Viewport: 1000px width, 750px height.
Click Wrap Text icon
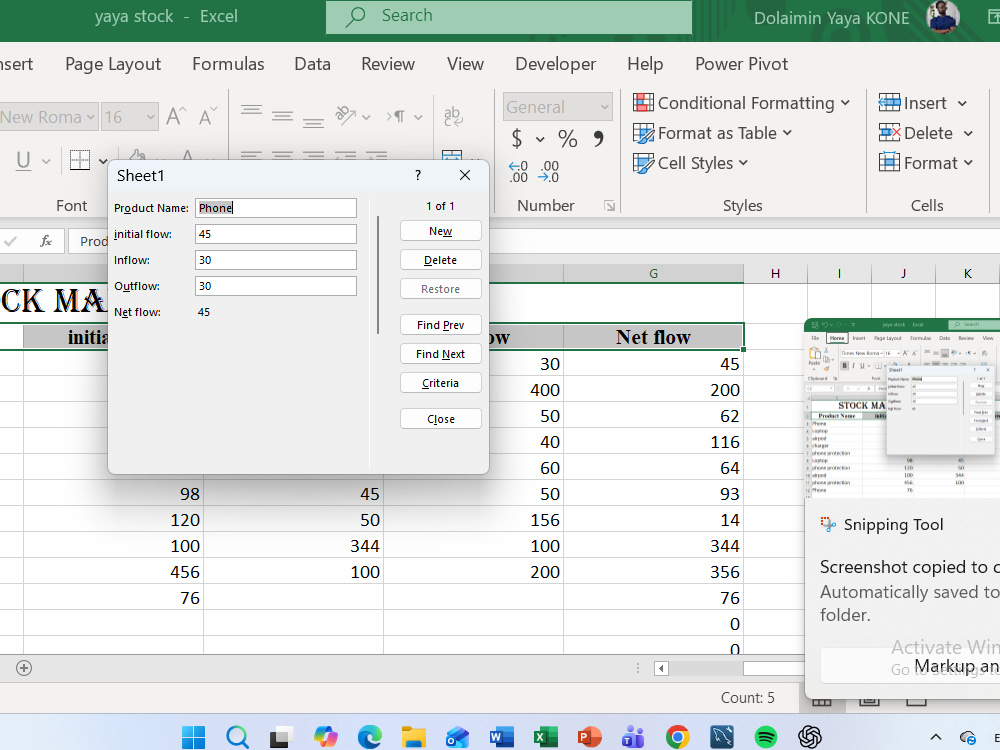pos(453,116)
